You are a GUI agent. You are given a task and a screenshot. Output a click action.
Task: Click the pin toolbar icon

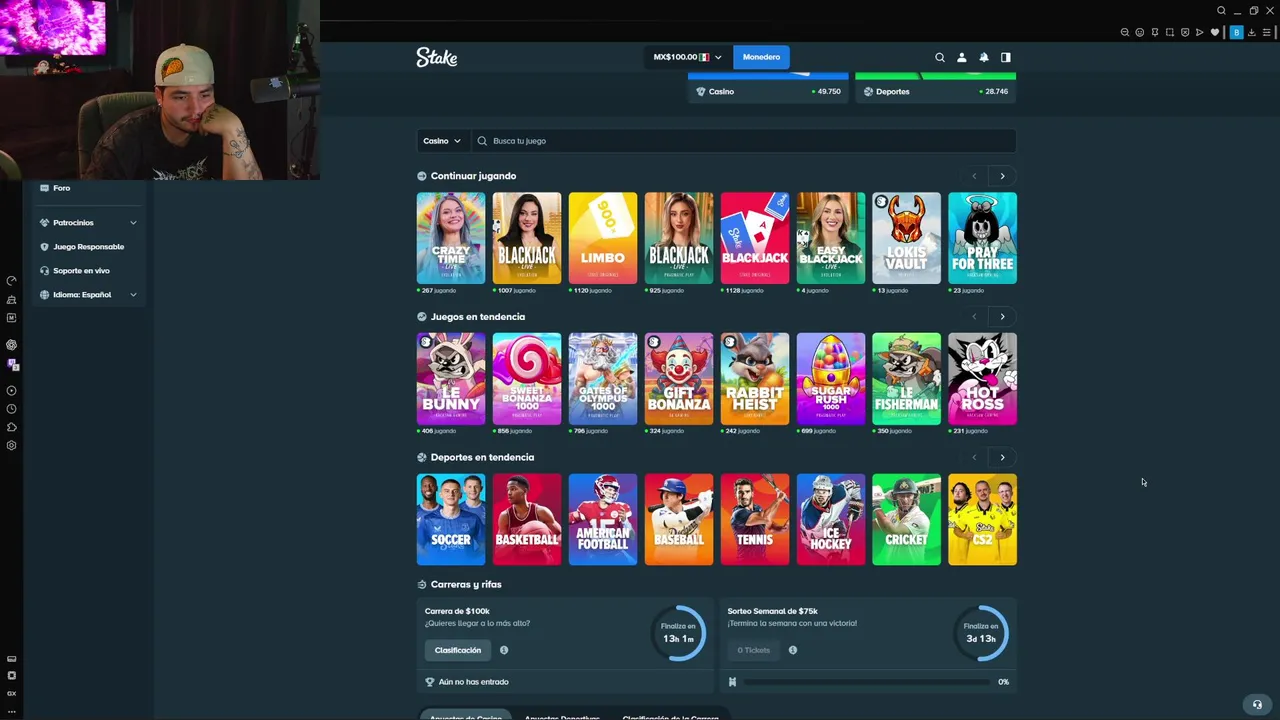point(1155,32)
